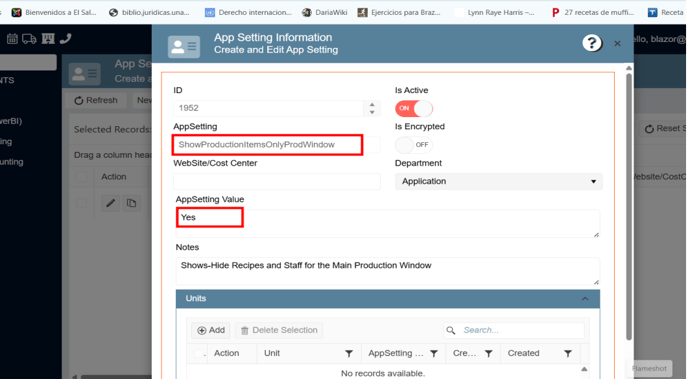Open the Bienvenidos a El Sal... bookmark
The width and height of the screenshot is (688, 379).
(54, 13)
